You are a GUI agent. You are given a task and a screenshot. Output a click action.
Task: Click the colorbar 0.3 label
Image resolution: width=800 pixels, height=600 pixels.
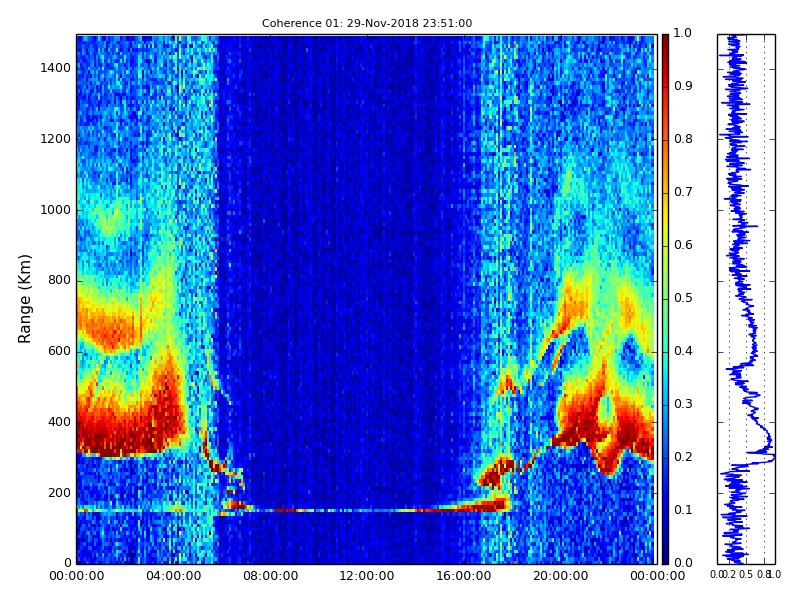tap(683, 404)
